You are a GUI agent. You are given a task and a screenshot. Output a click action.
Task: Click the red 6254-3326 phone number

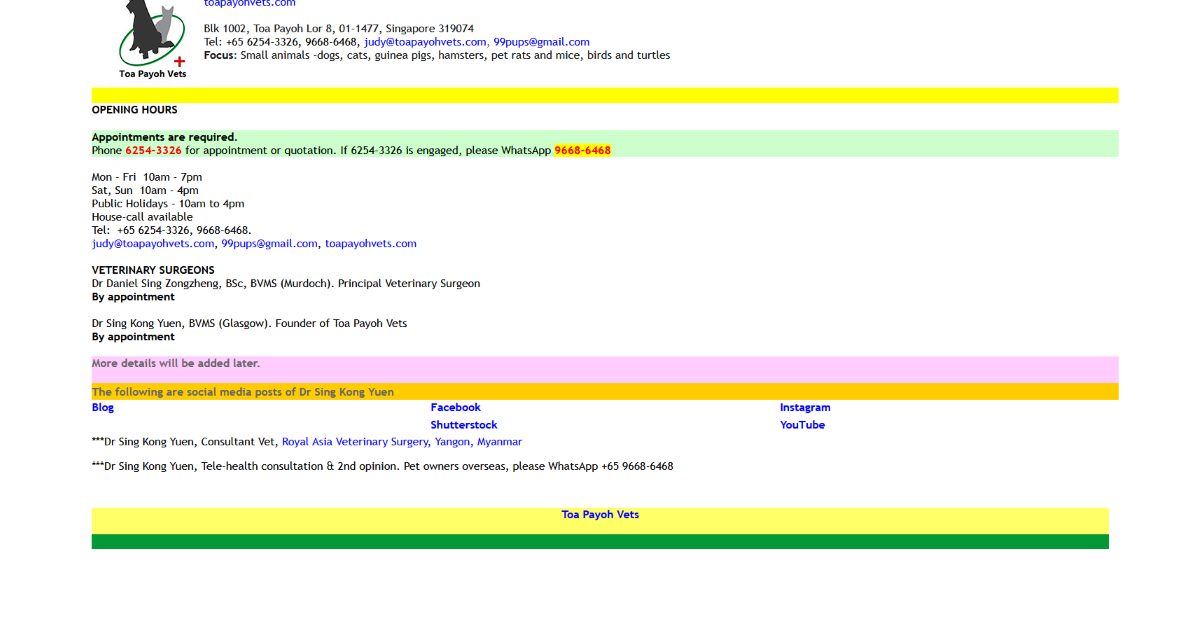point(153,150)
